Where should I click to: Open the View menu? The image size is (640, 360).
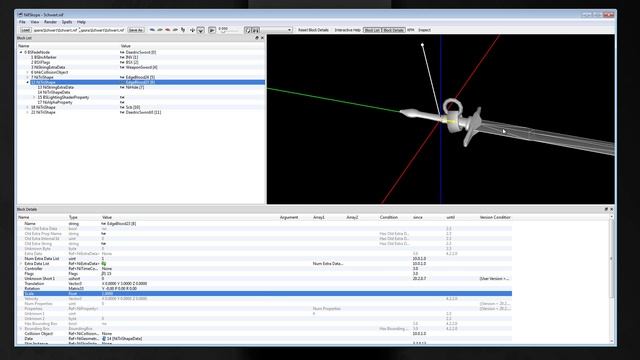tap(35, 22)
